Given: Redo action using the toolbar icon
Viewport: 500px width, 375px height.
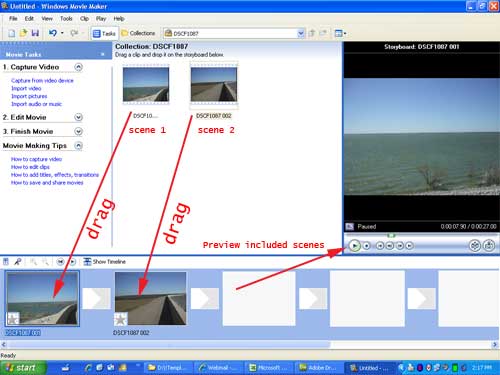Looking at the screenshot, I should click(x=74, y=33).
